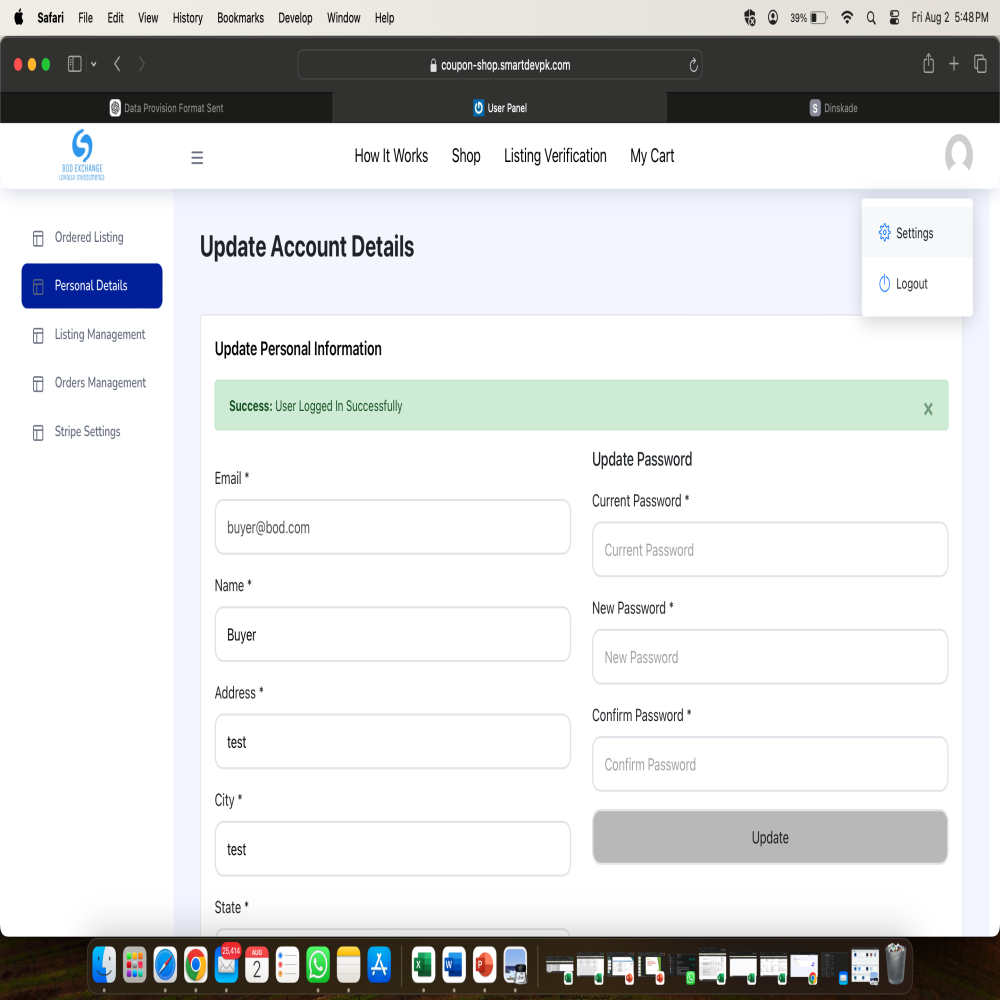Open the Safari History menu
The height and width of the screenshot is (1000, 1000).
point(187,18)
